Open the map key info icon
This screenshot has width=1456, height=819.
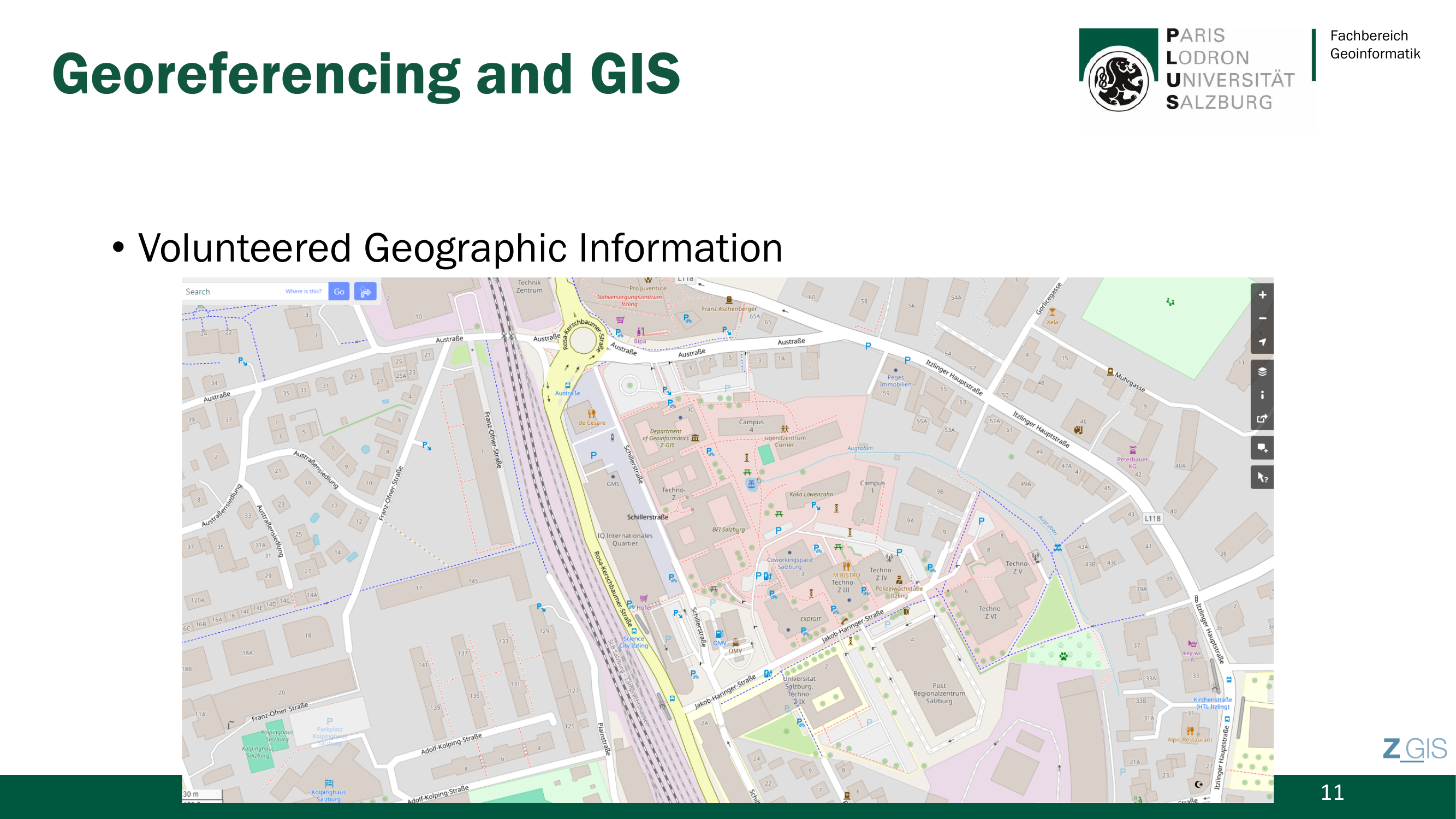pyautogui.click(x=1262, y=395)
